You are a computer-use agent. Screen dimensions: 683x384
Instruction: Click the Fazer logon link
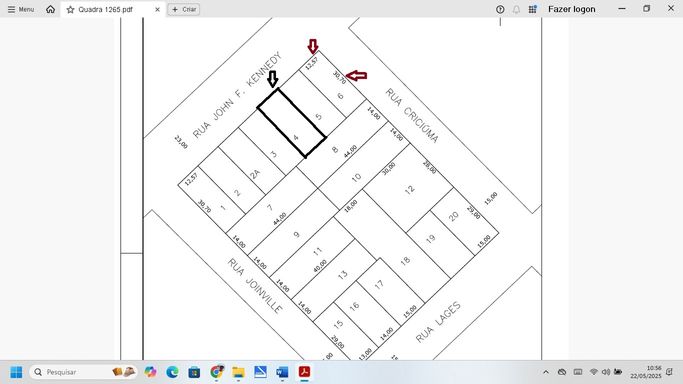[571, 9]
